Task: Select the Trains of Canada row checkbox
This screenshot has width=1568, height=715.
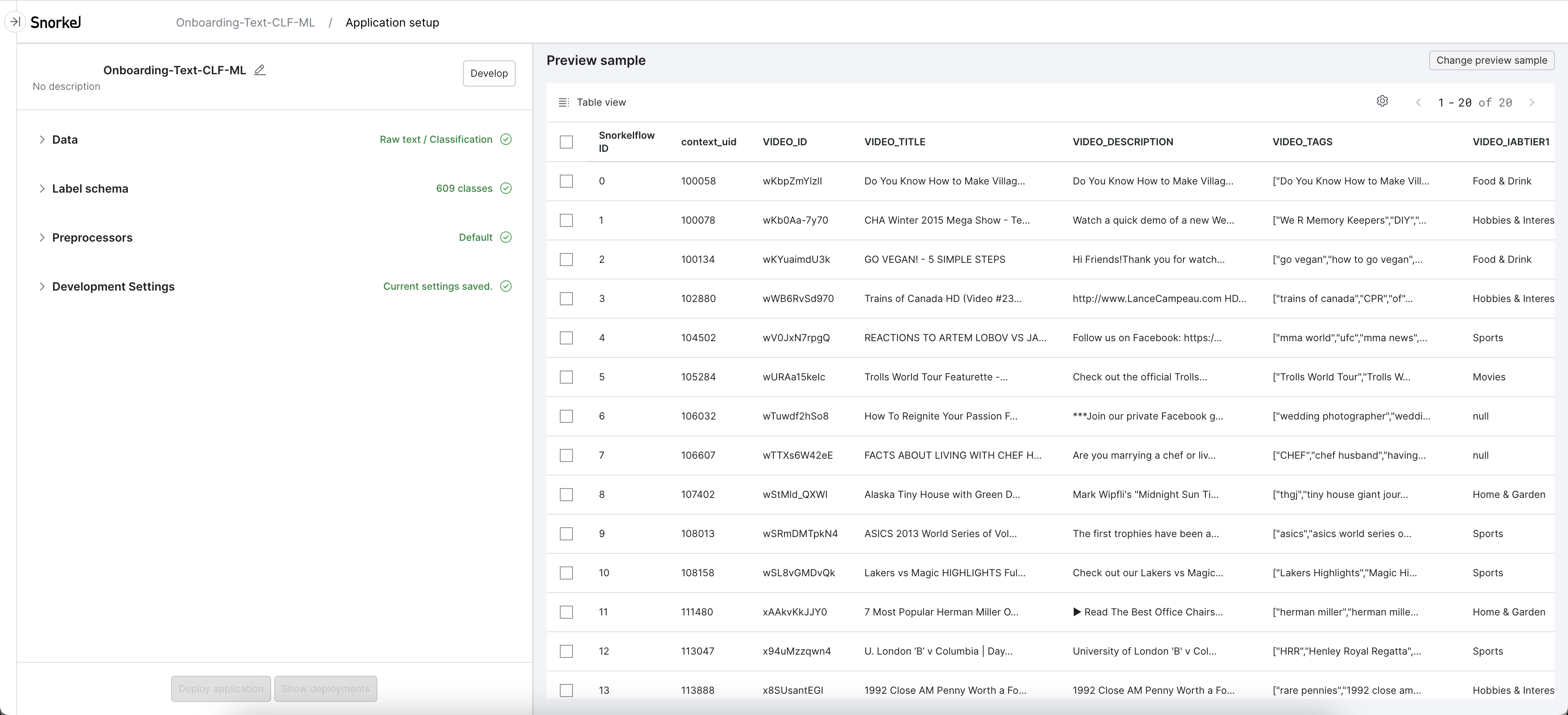Action: point(566,299)
